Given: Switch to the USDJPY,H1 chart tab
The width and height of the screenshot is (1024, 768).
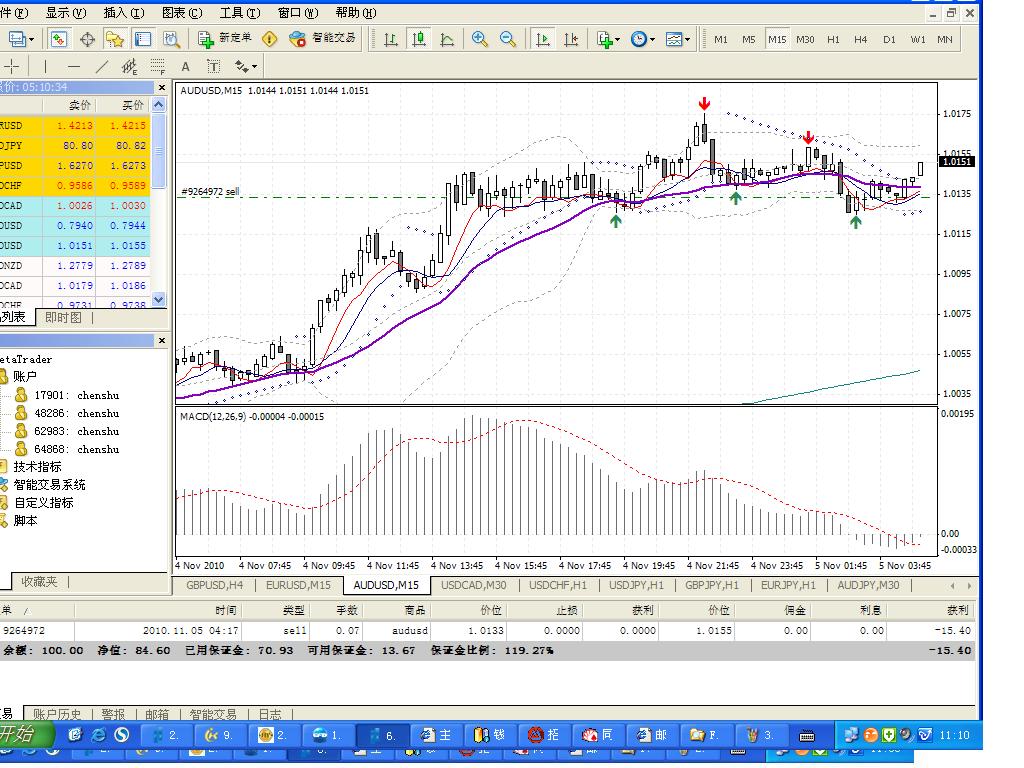Looking at the screenshot, I should (636, 585).
